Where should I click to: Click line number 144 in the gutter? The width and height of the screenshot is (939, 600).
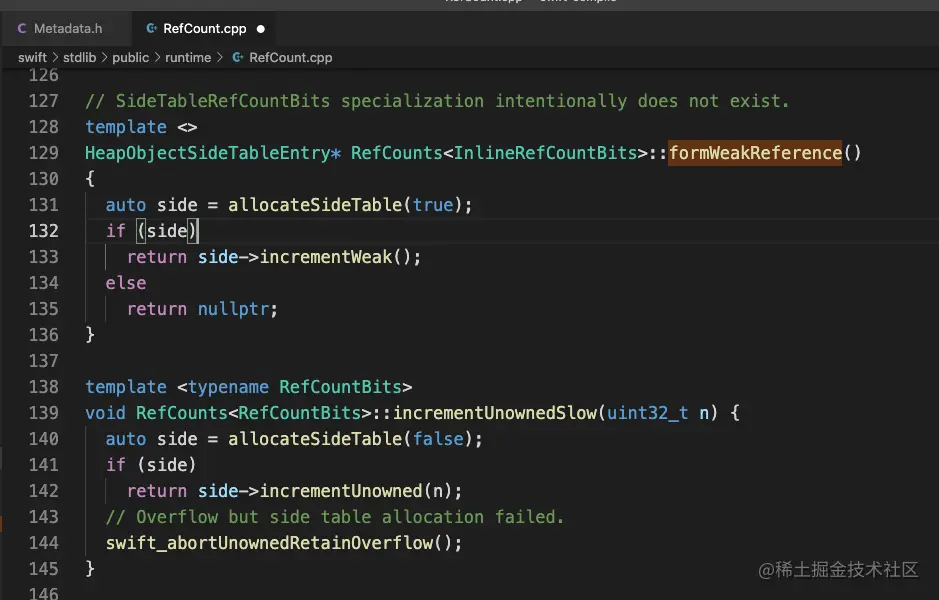click(x=44, y=543)
